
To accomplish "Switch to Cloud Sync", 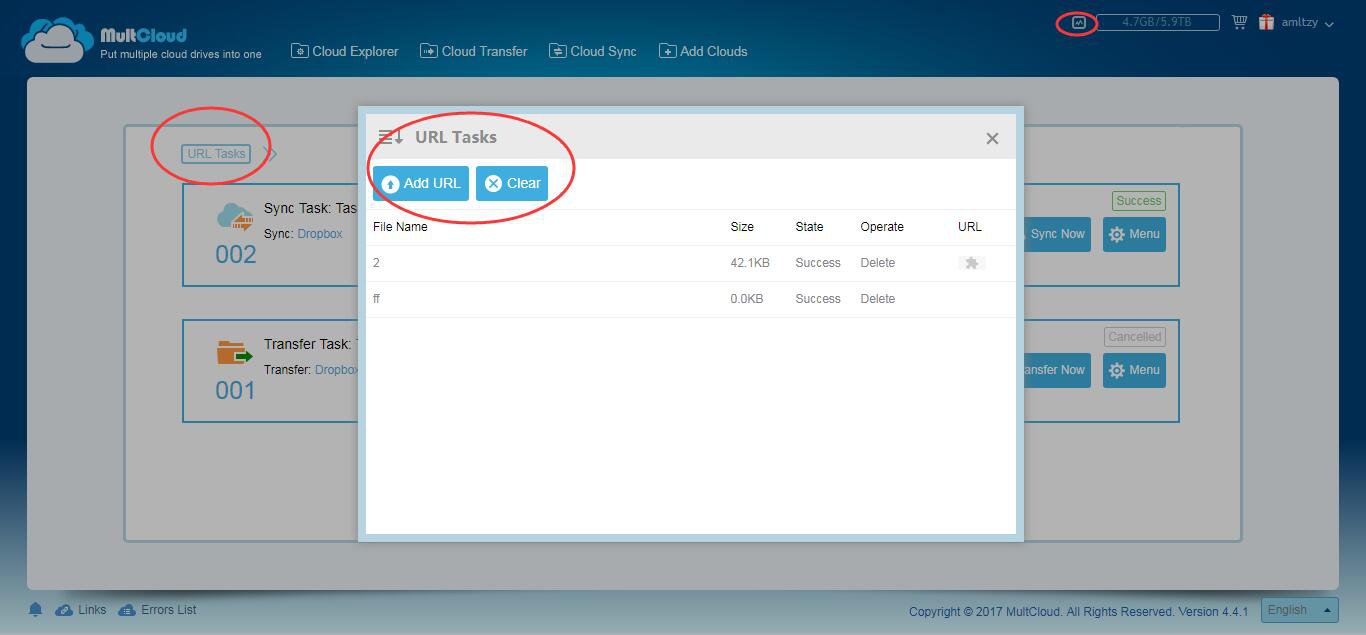I will [x=593, y=51].
